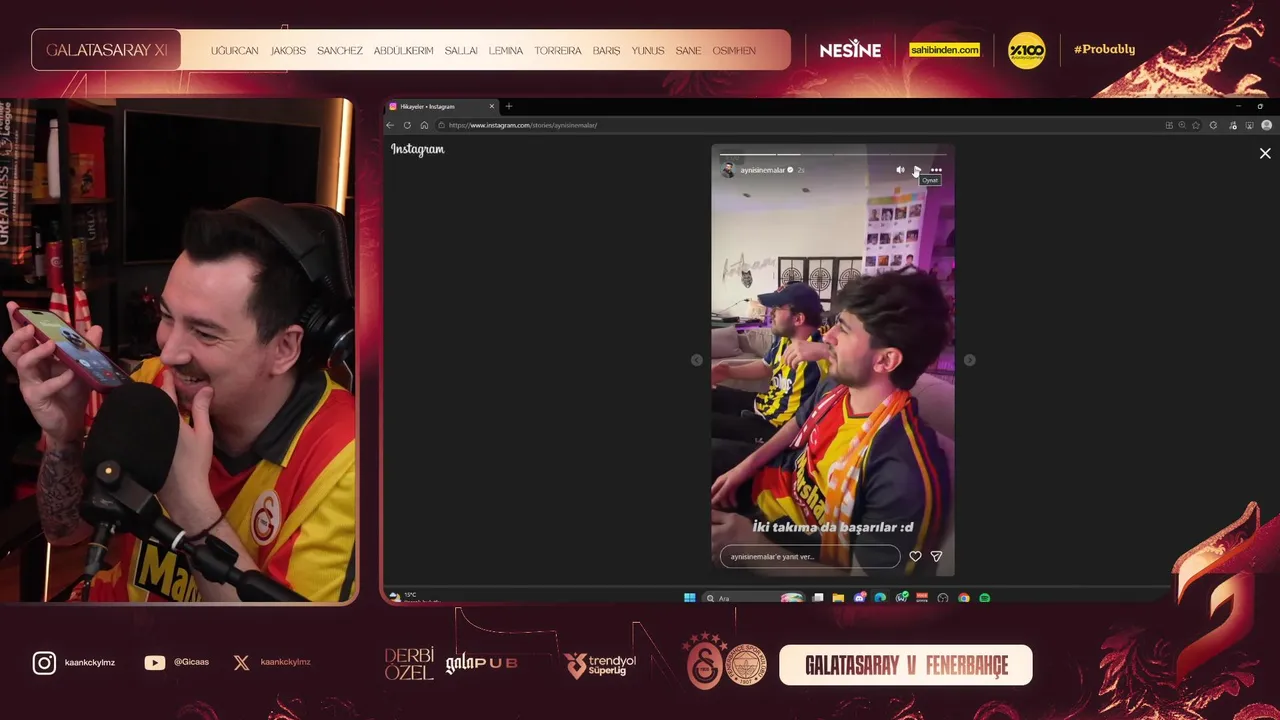Open Google Chrome from the taskbar
Viewport: 1280px width, 720px height.
point(964,597)
